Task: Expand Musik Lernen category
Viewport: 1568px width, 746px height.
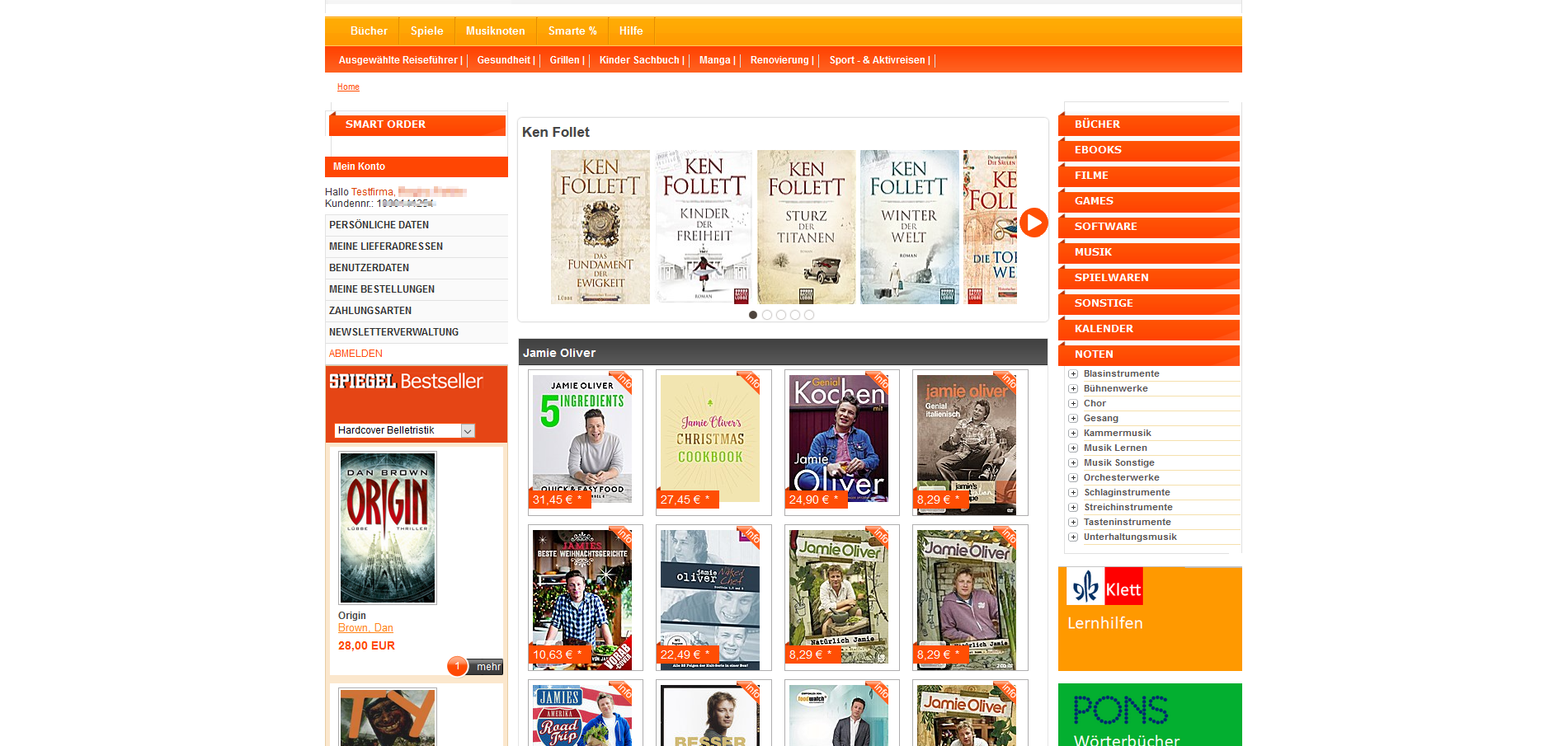Action: pyautogui.click(x=1073, y=448)
